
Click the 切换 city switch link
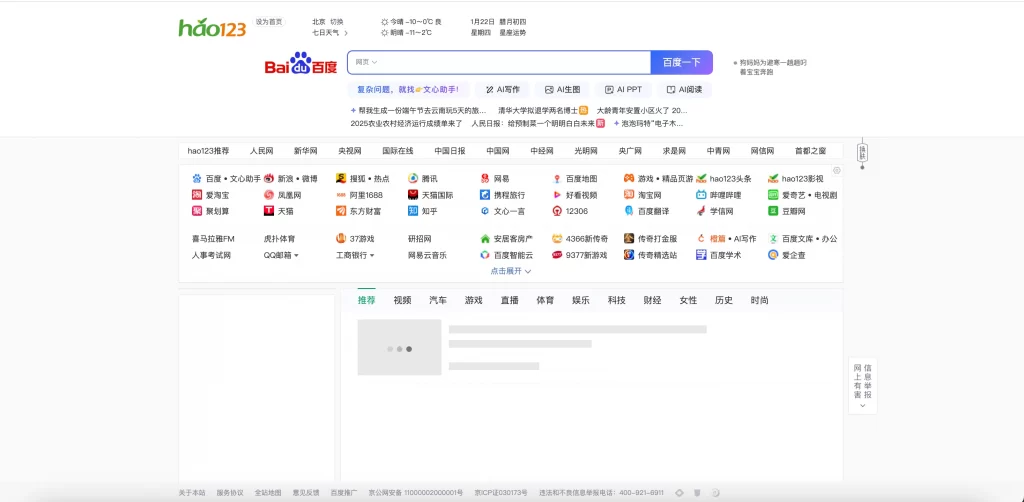click(x=336, y=22)
